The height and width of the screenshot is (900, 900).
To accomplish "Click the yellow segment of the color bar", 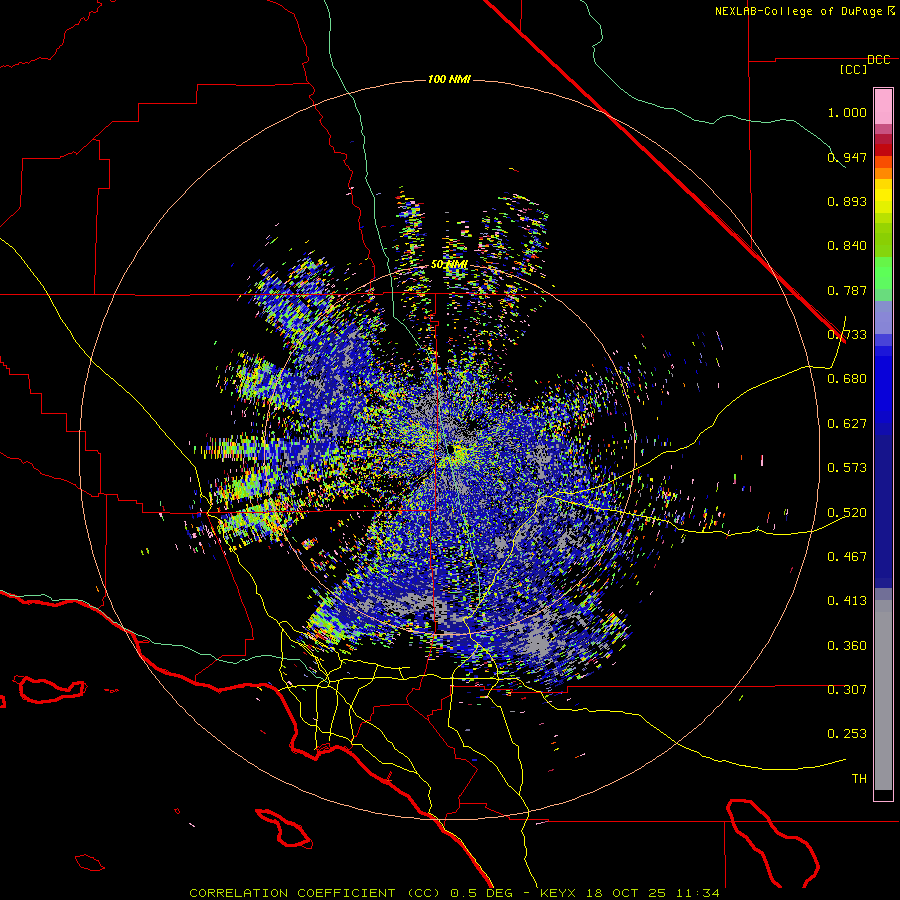I will tap(883, 196).
